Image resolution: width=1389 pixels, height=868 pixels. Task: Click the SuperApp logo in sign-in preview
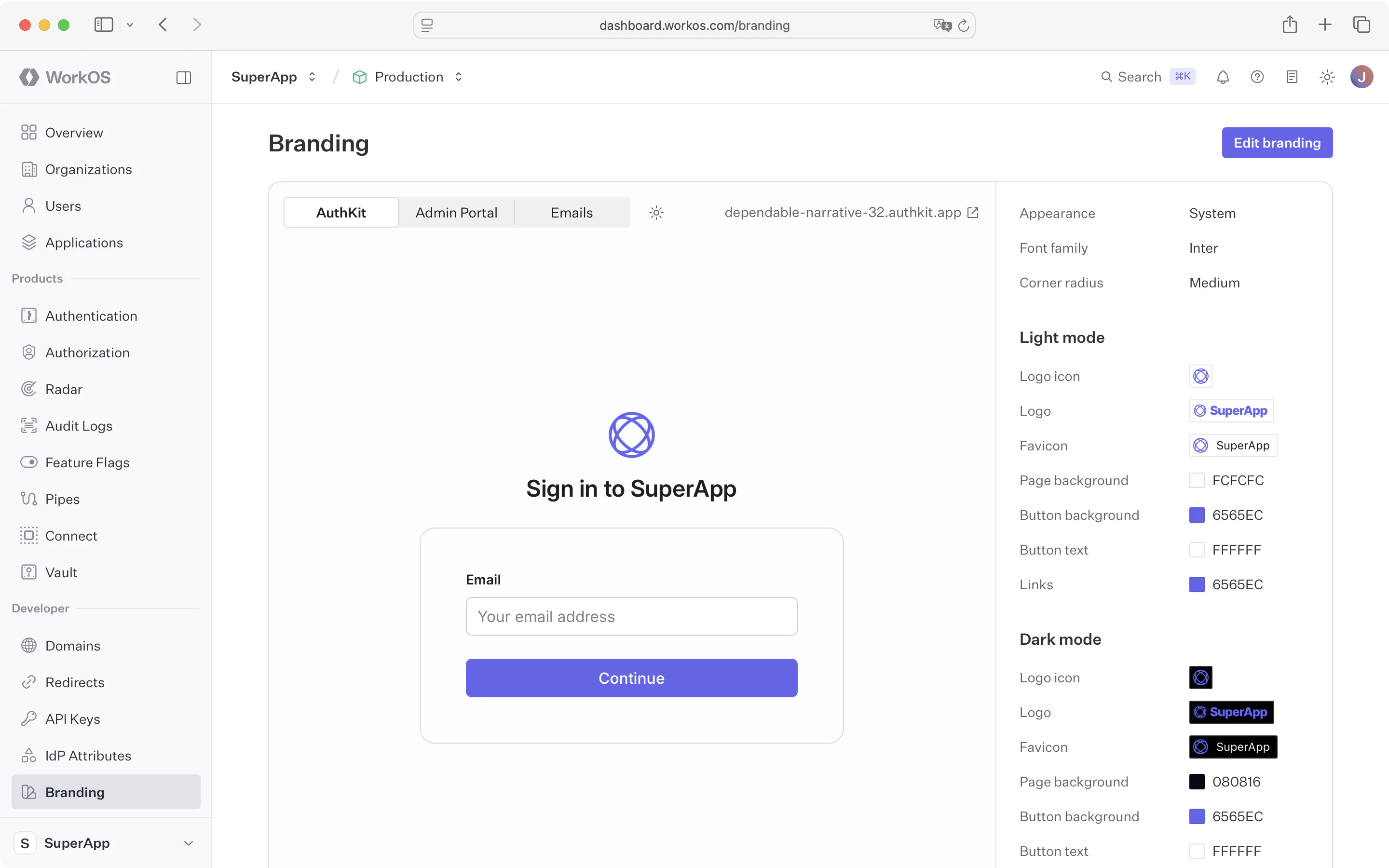[631, 434]
